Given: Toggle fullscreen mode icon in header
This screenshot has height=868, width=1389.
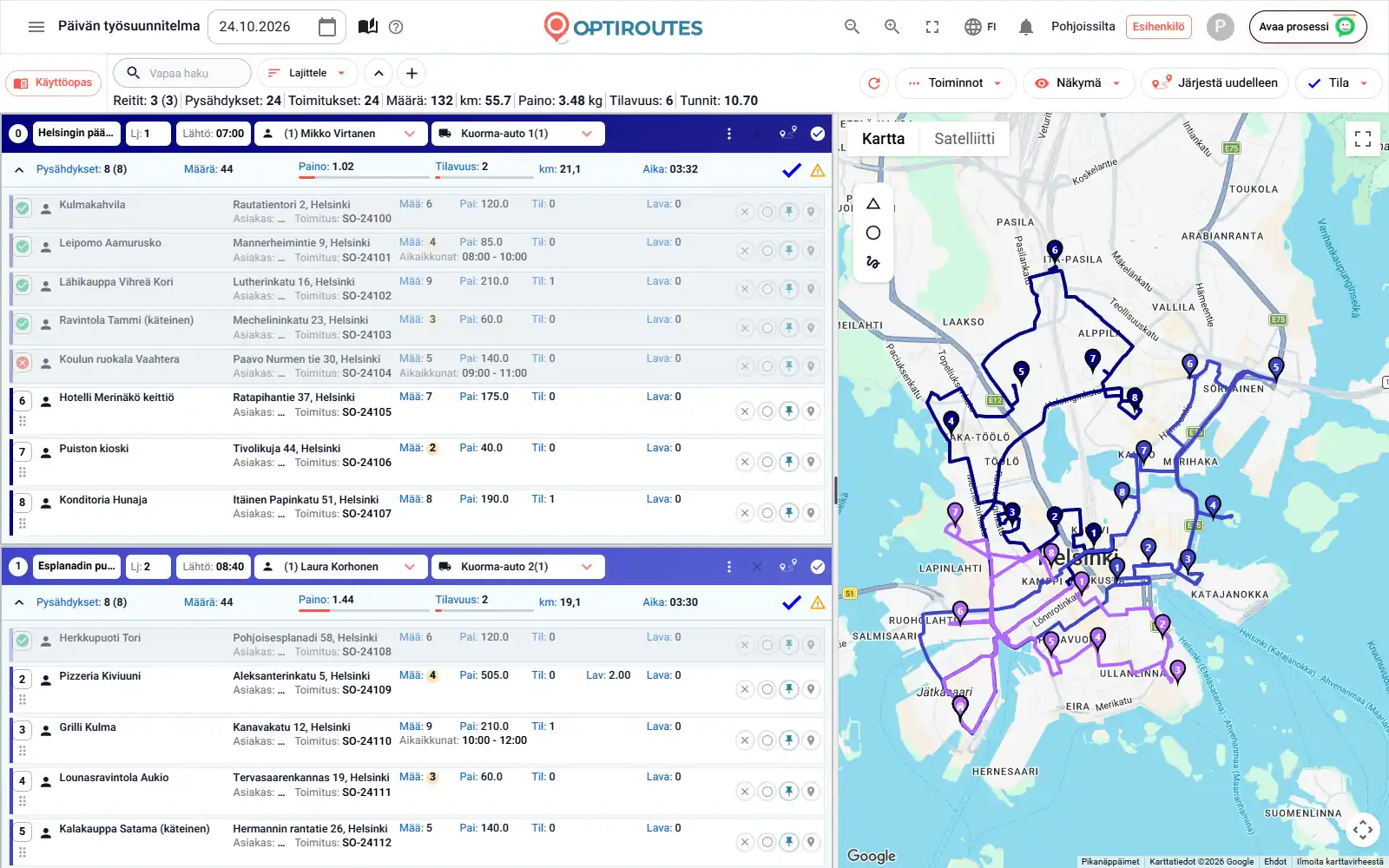Looking at the screenshot, I should pos(932,27).
